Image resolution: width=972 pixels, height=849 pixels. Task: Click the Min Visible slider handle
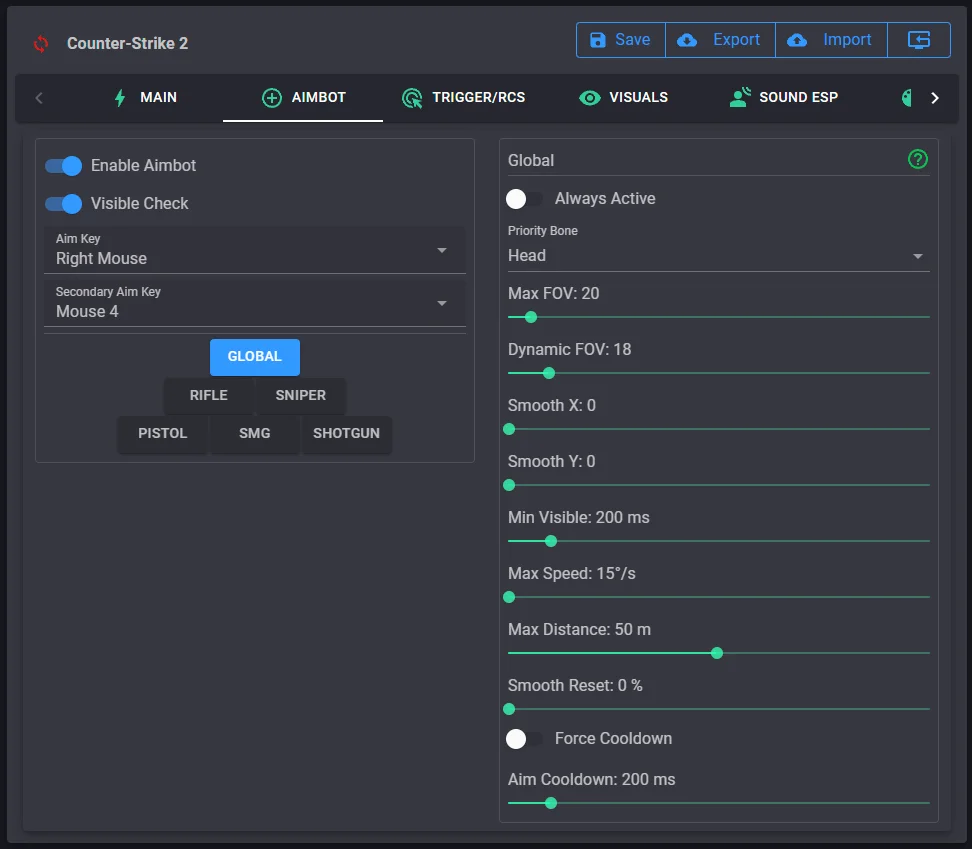[x=550, y=541]
